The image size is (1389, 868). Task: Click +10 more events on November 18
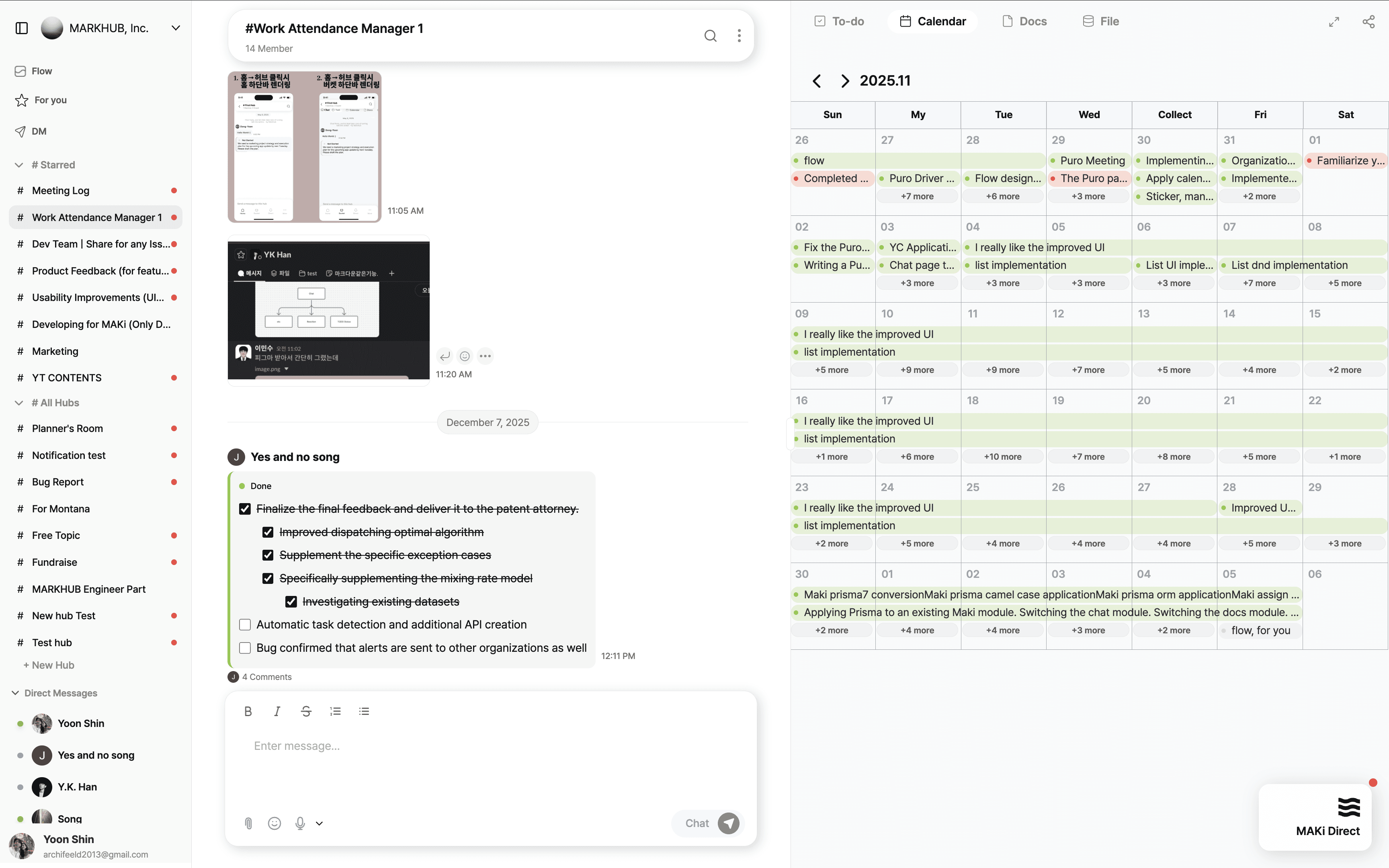click(1003, 457)
